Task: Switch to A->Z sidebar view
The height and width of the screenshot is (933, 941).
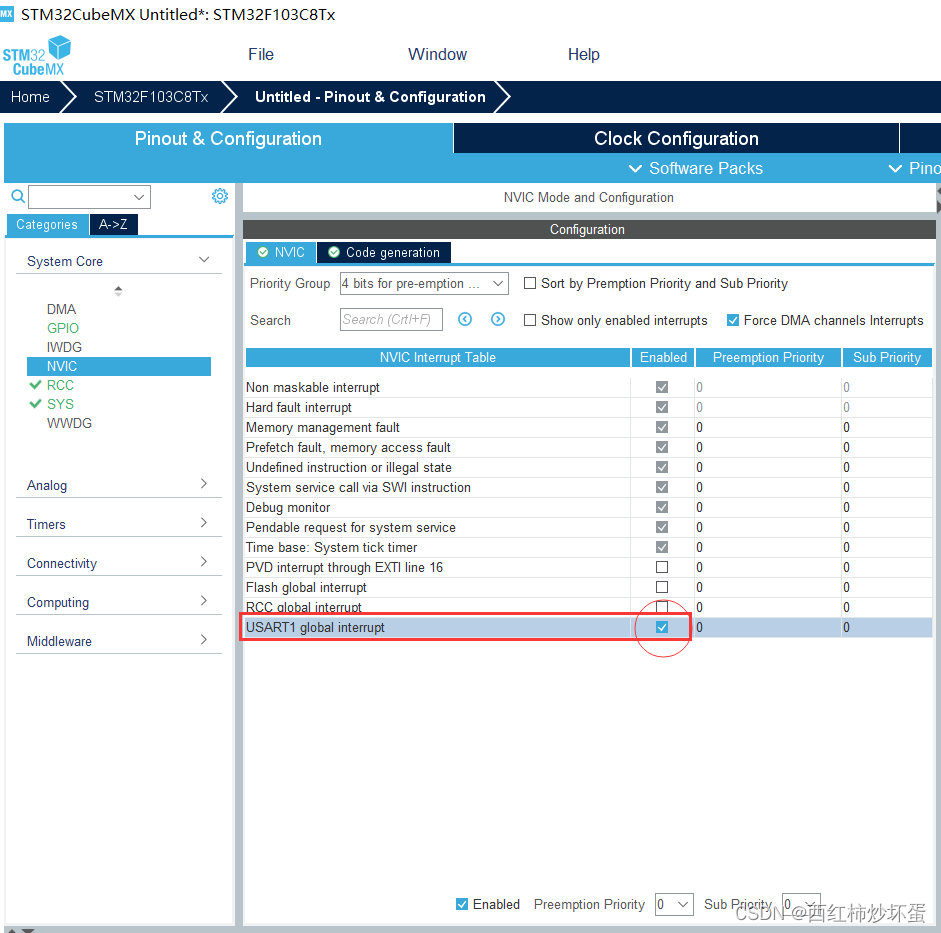Action: point(113,224)
